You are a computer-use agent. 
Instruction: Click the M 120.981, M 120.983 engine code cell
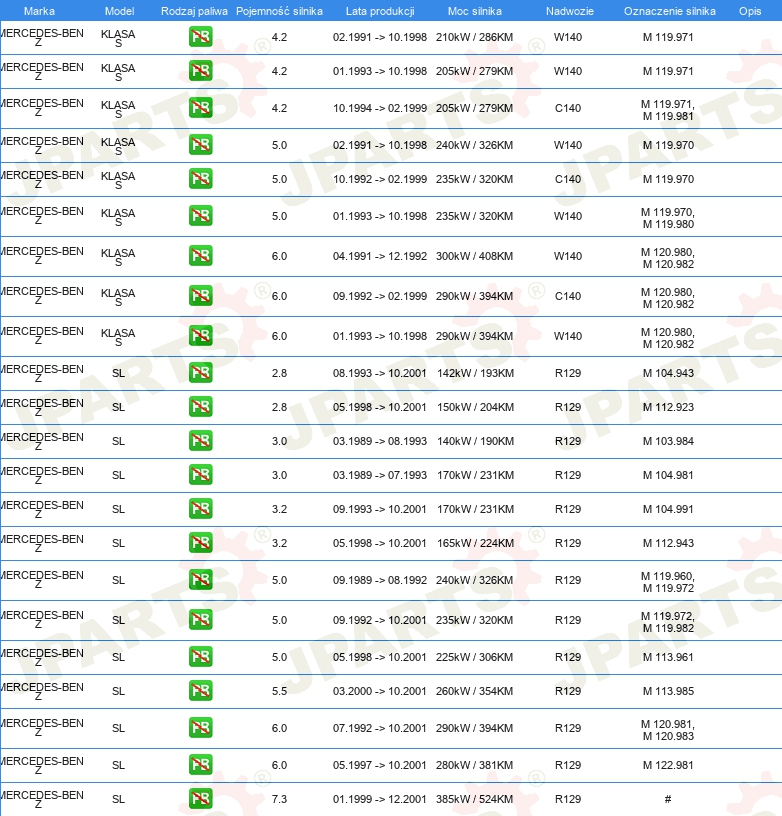point(668,730)
